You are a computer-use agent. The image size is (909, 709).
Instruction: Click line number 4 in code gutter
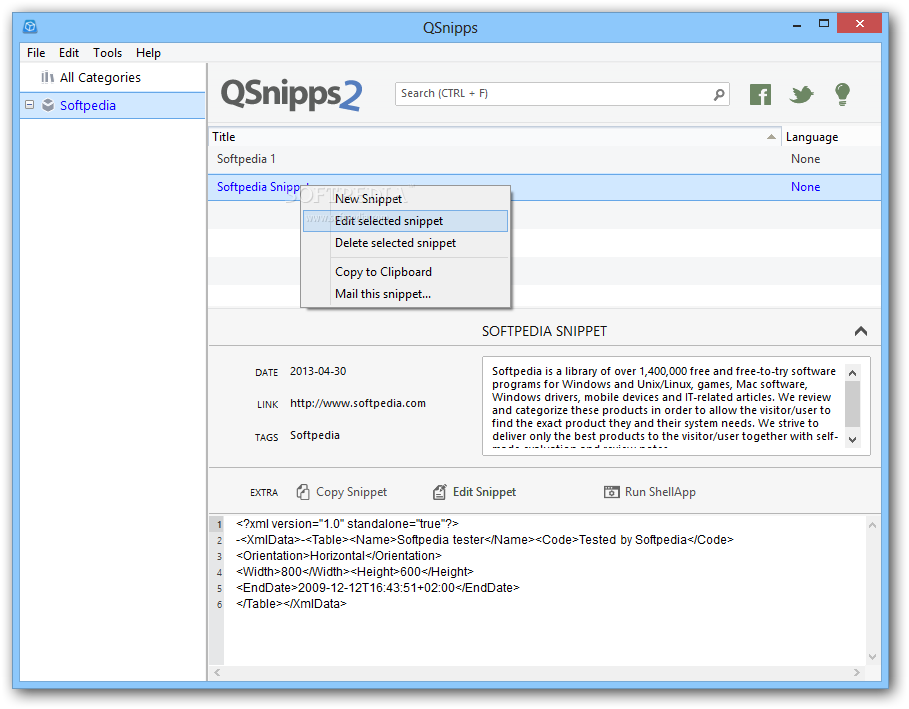pos(219,572)
